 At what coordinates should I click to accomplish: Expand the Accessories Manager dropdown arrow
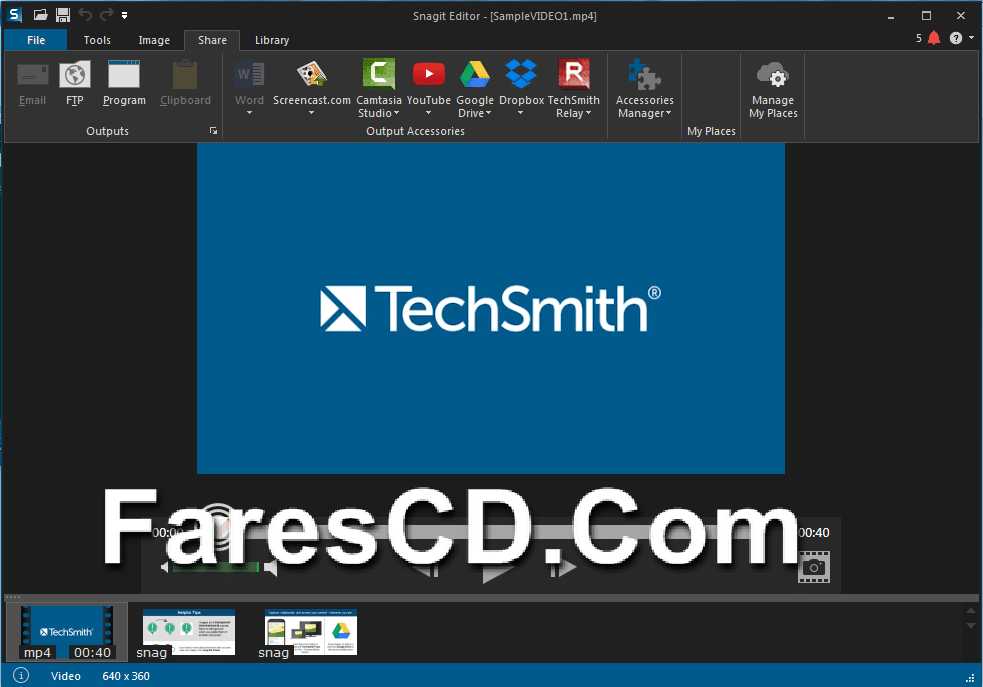point(668,113)
